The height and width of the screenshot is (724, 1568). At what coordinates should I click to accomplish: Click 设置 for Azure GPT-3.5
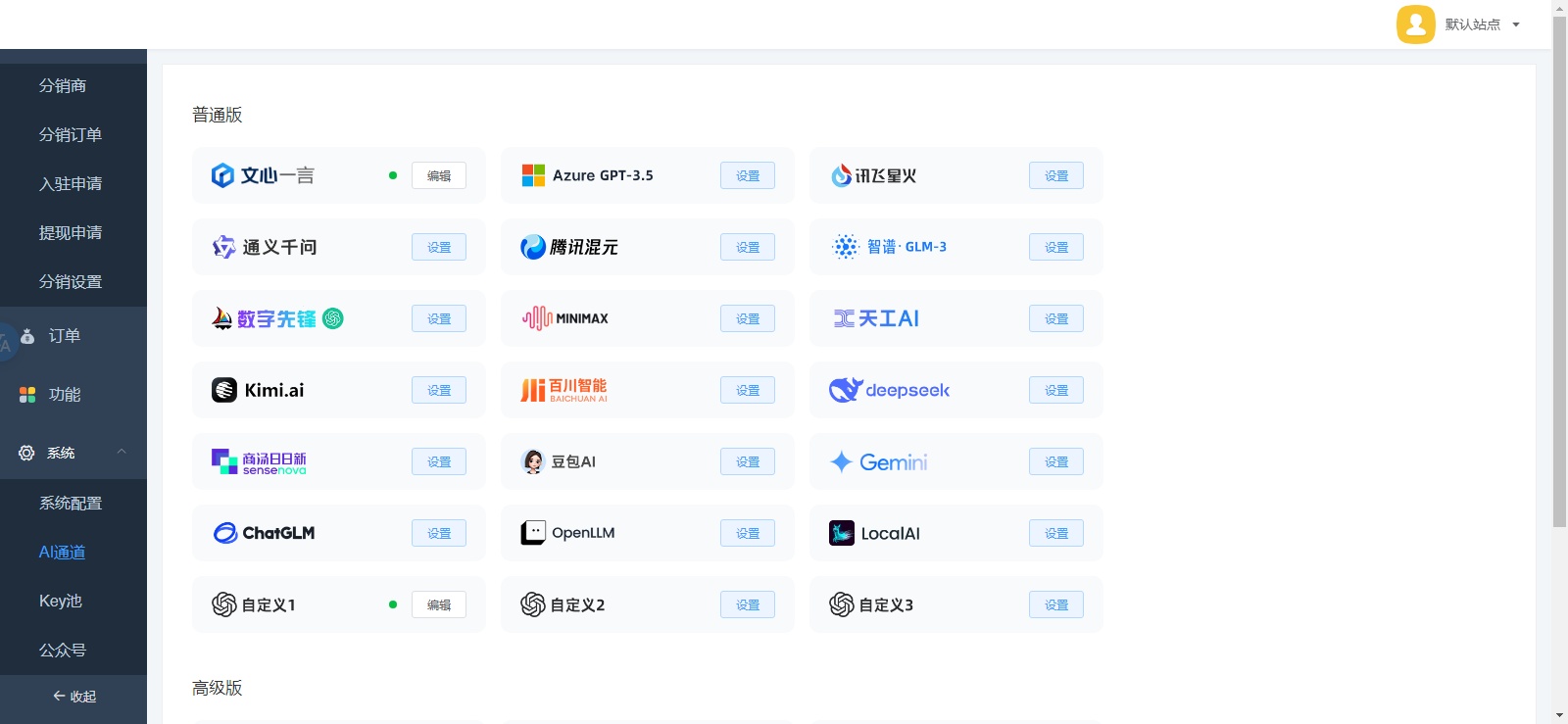[x=748, y=175]
